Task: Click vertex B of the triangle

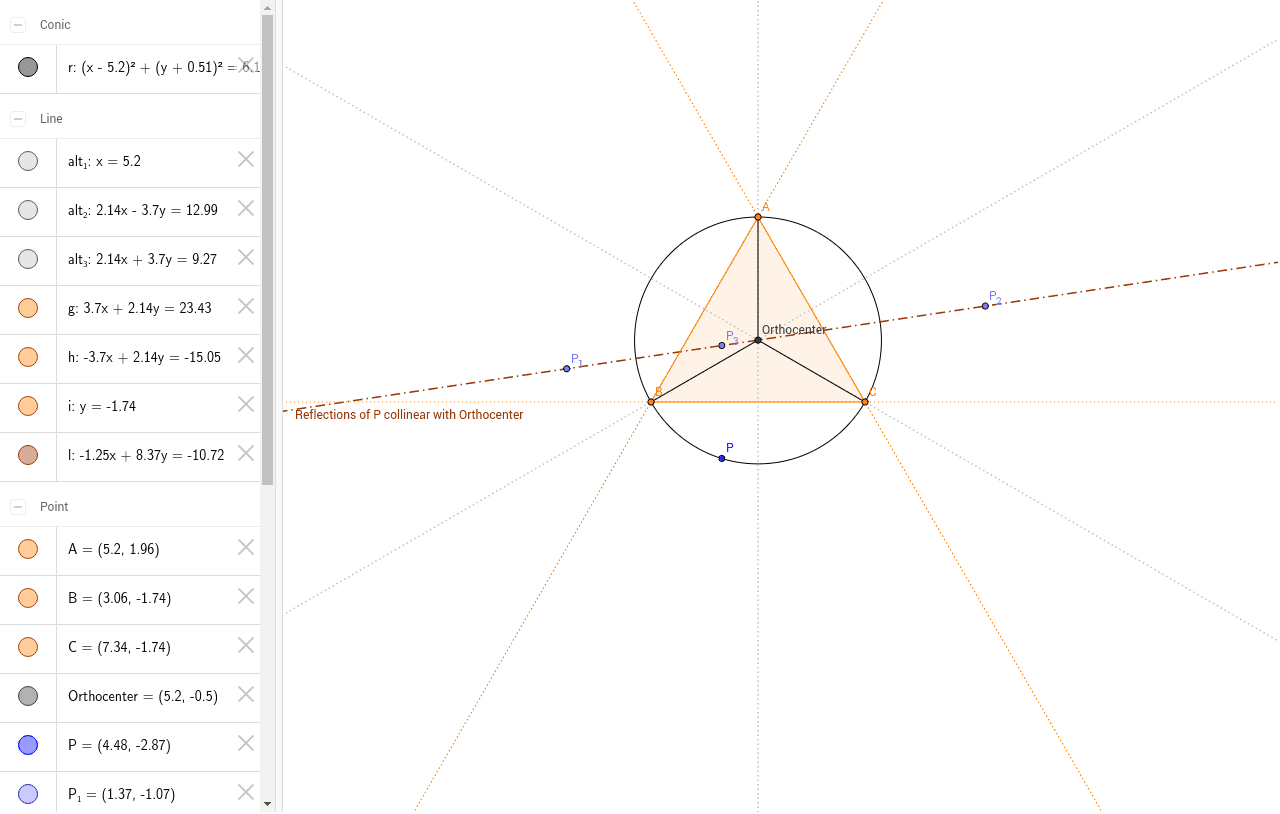Action: 651,402
